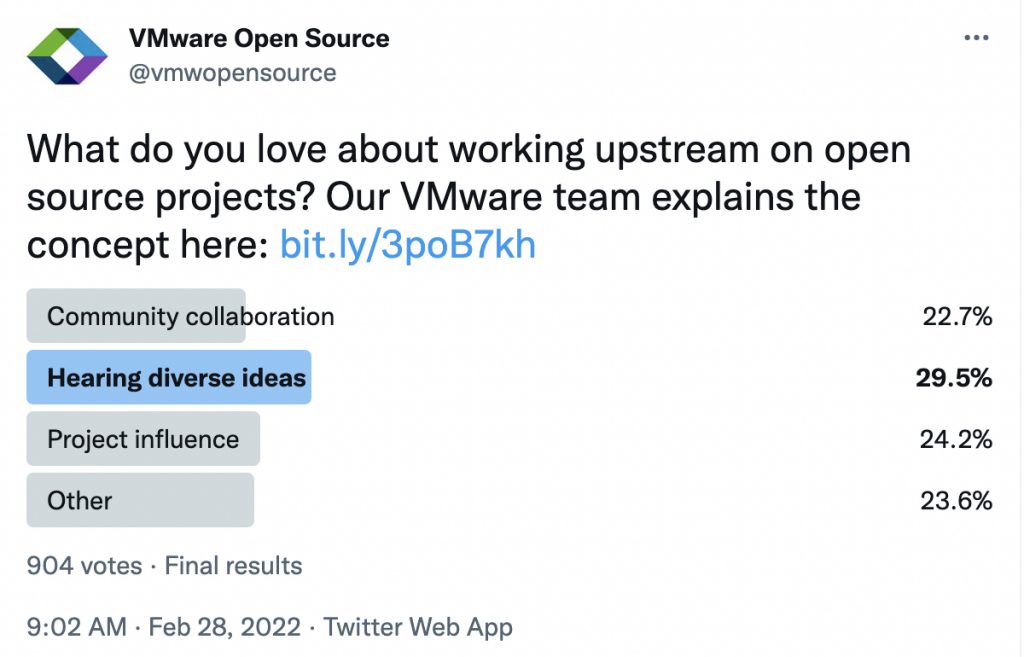The width and height of the screenshot is (1024, 657).
Task: Click the 22.7% result percentage
Action: (957, 317)
